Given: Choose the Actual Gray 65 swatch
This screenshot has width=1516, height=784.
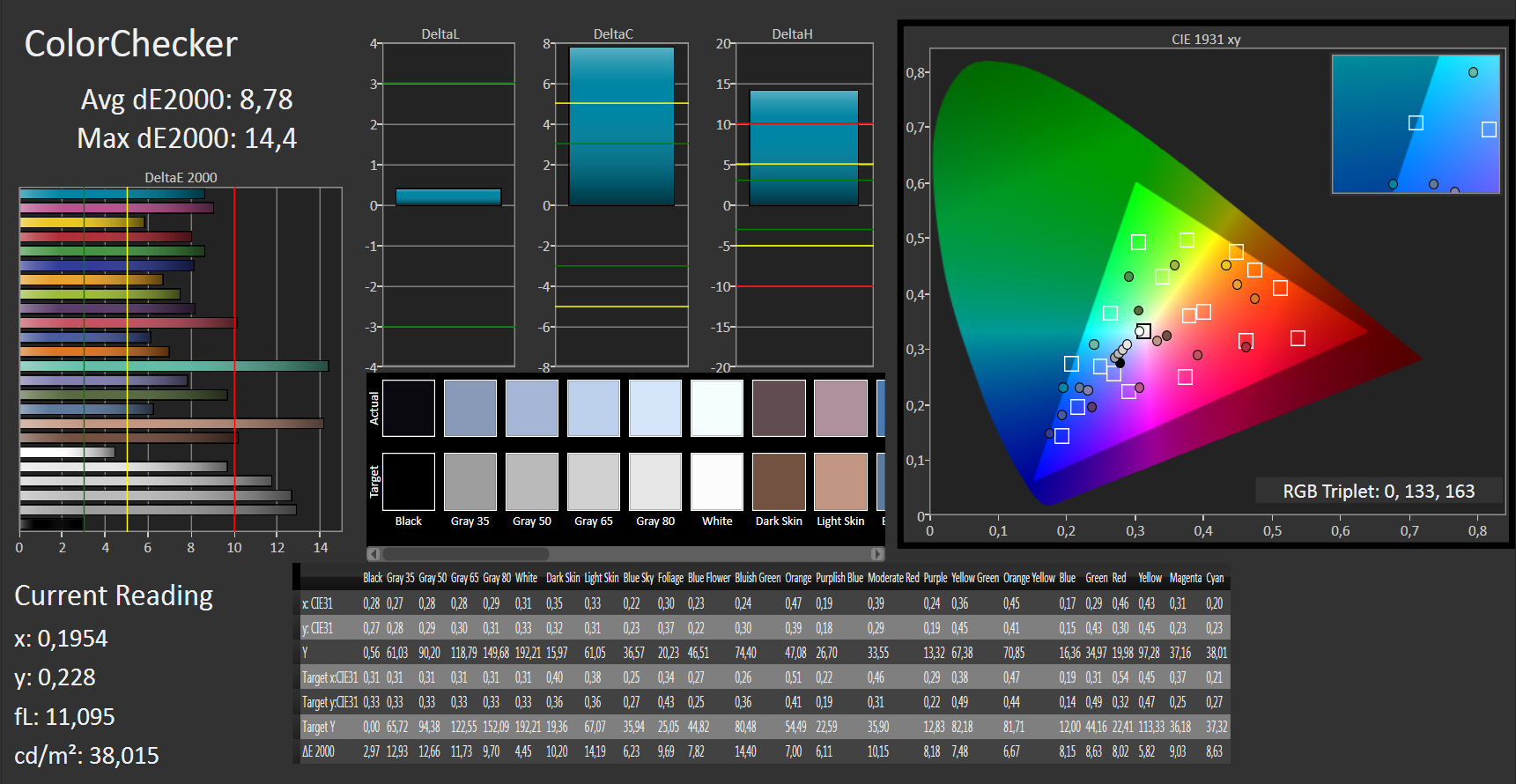Looking at the screenshot, I should coord(594,408).
